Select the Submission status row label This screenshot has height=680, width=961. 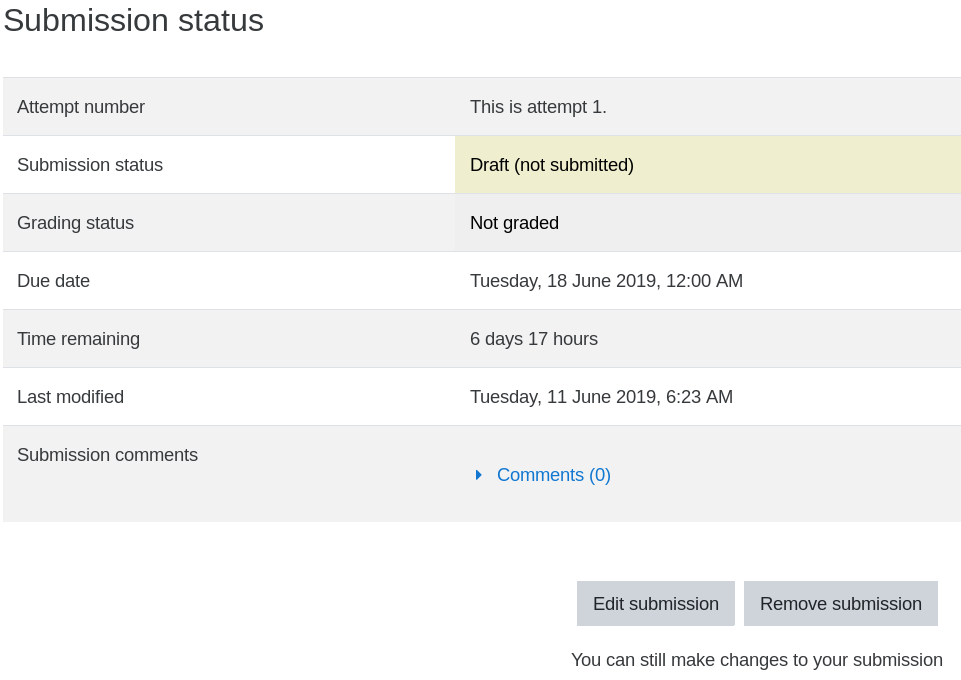[x=90, y=165]
